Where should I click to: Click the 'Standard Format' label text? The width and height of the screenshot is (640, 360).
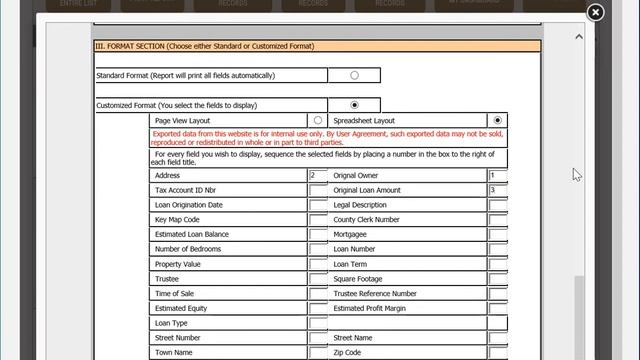coord(186,76)
